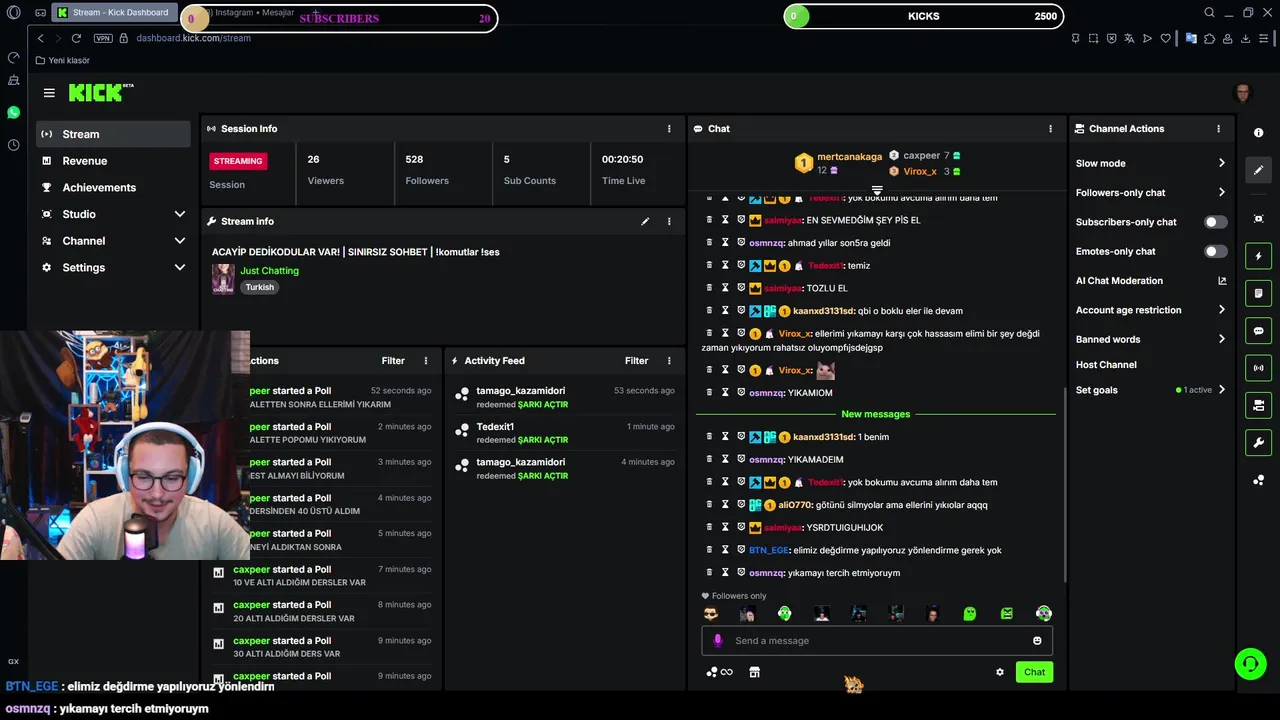The image size is (1280, 720).
Task: Go to Stream in sidebar
Action: (113, 134)
